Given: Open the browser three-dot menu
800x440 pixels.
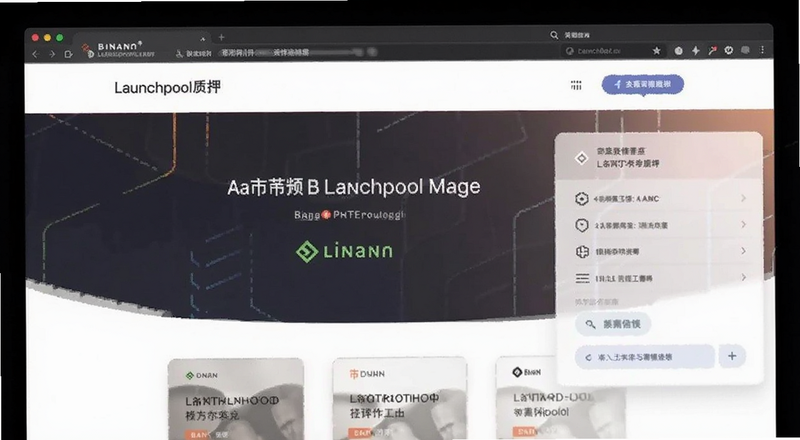Looking at the screenshot, I should tap(762, 50).
